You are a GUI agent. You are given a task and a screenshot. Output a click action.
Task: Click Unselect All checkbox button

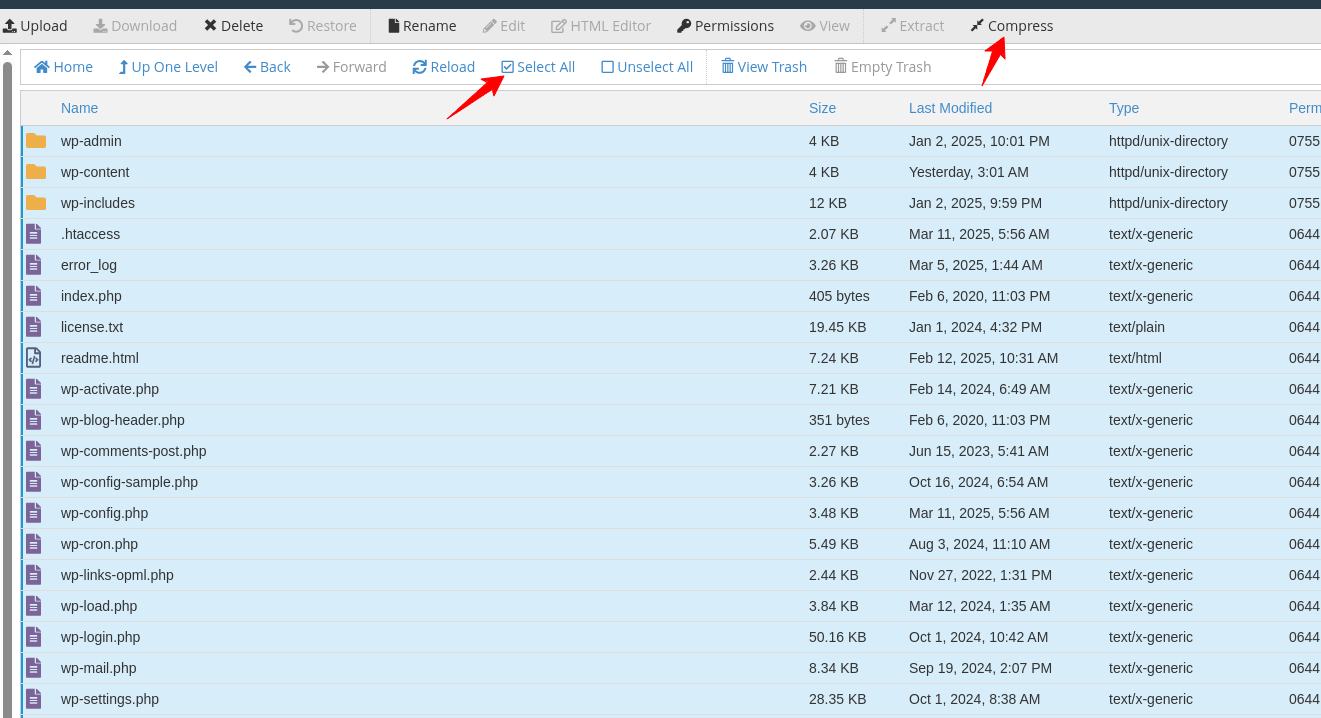(x=647, y=67)
